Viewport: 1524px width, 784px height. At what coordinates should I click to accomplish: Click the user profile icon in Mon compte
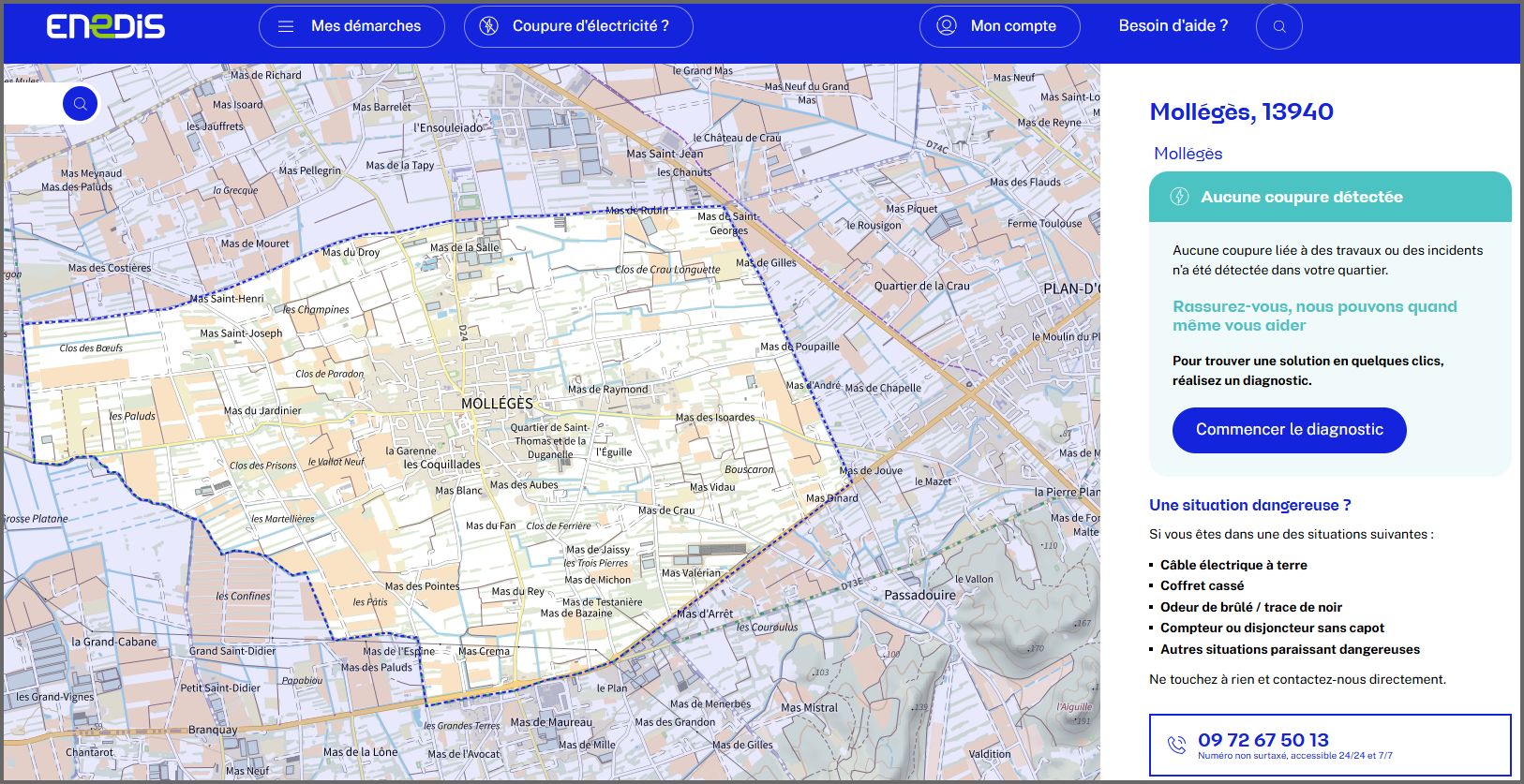(947, 26)
